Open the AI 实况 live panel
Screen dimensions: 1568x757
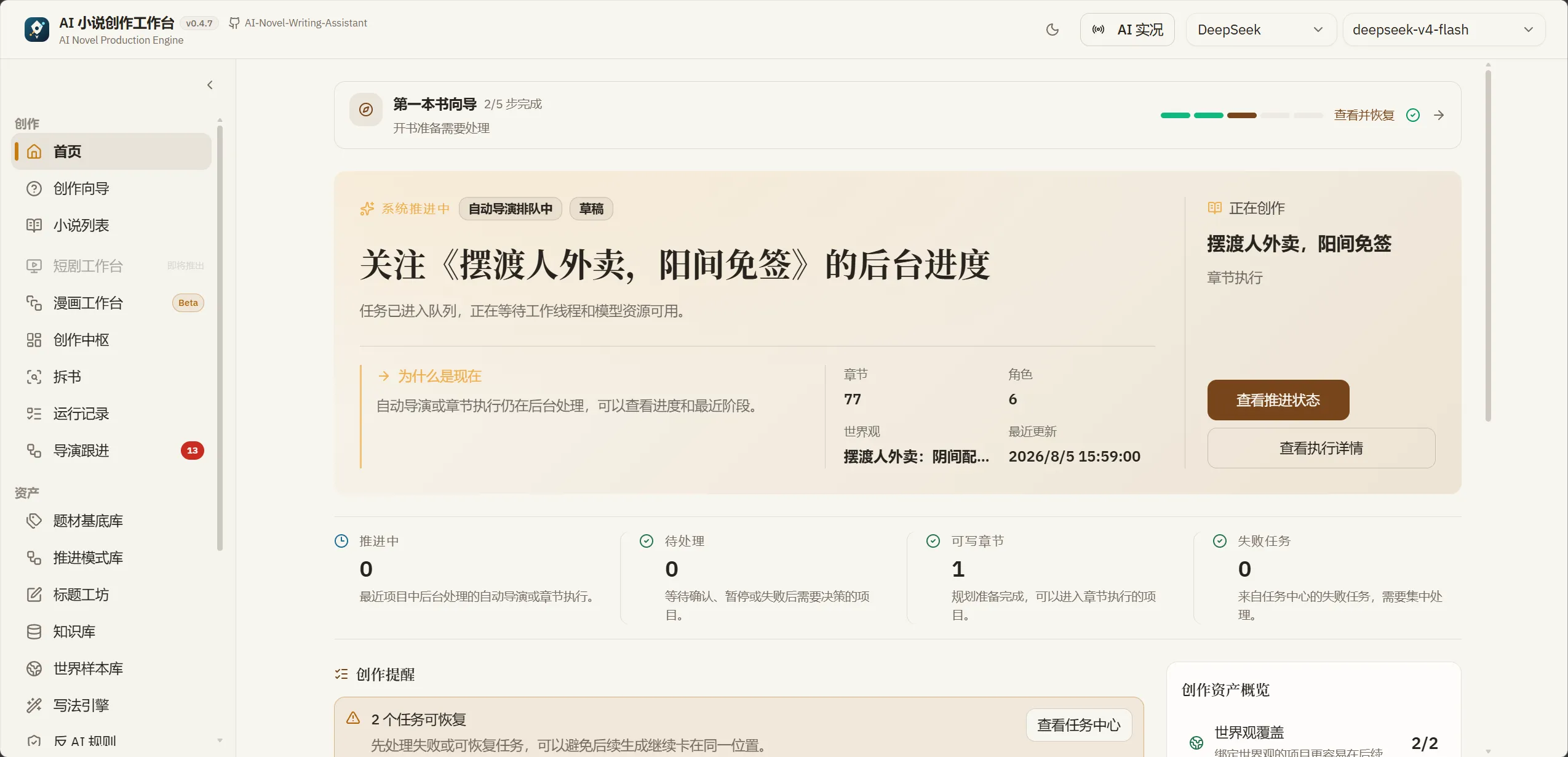(x=1127, y=30)
